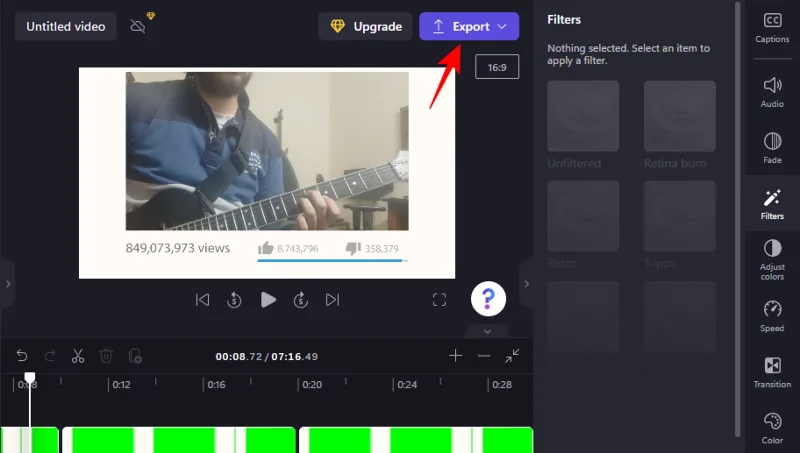Collapse the preview with the down chevron
800x453 pixels.
point(488,331)
